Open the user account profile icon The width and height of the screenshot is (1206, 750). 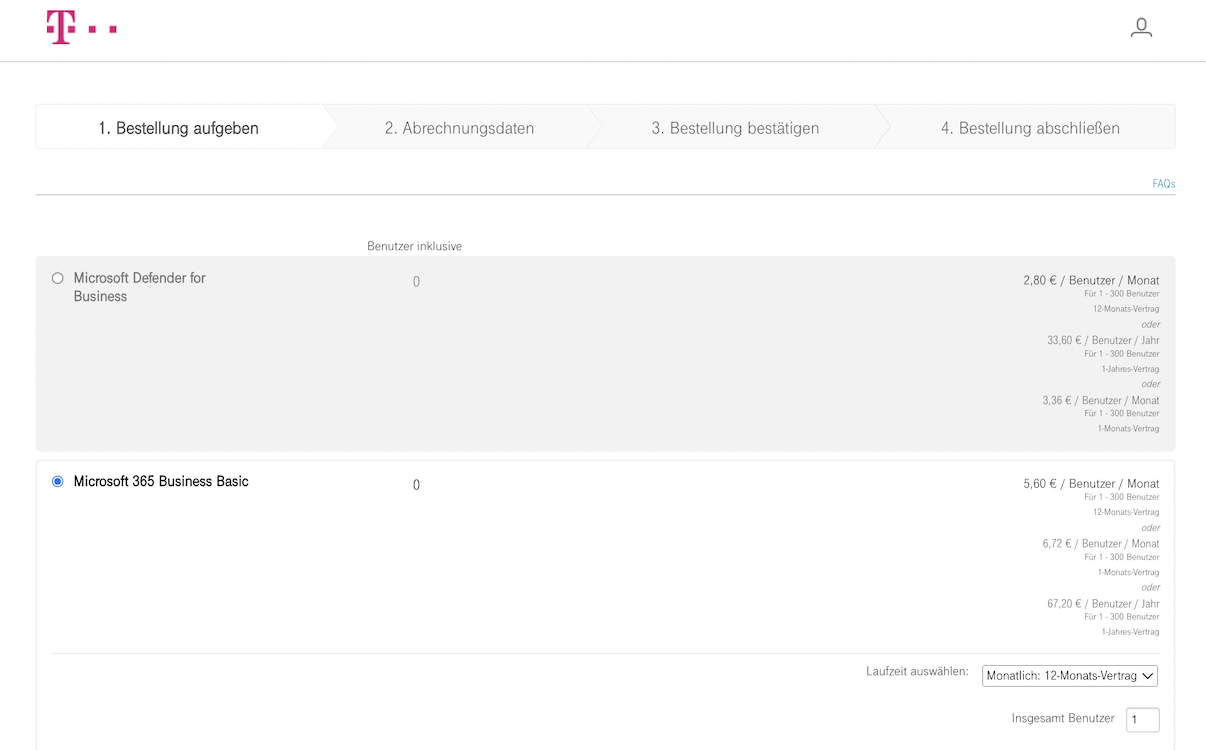1141,28
